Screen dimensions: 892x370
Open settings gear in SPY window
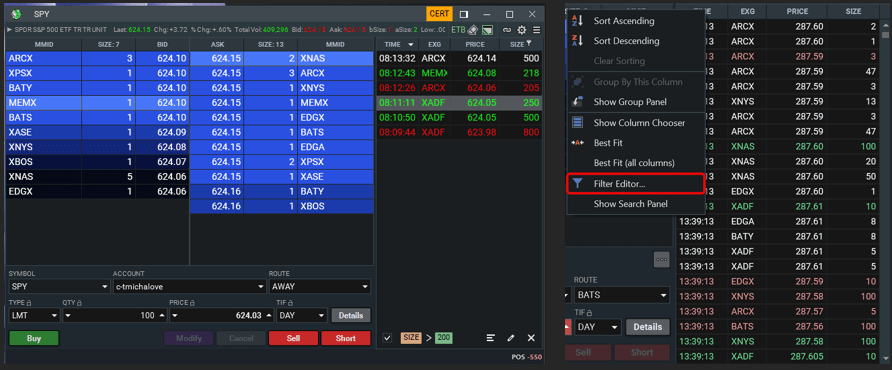click(x=521, y=30)
